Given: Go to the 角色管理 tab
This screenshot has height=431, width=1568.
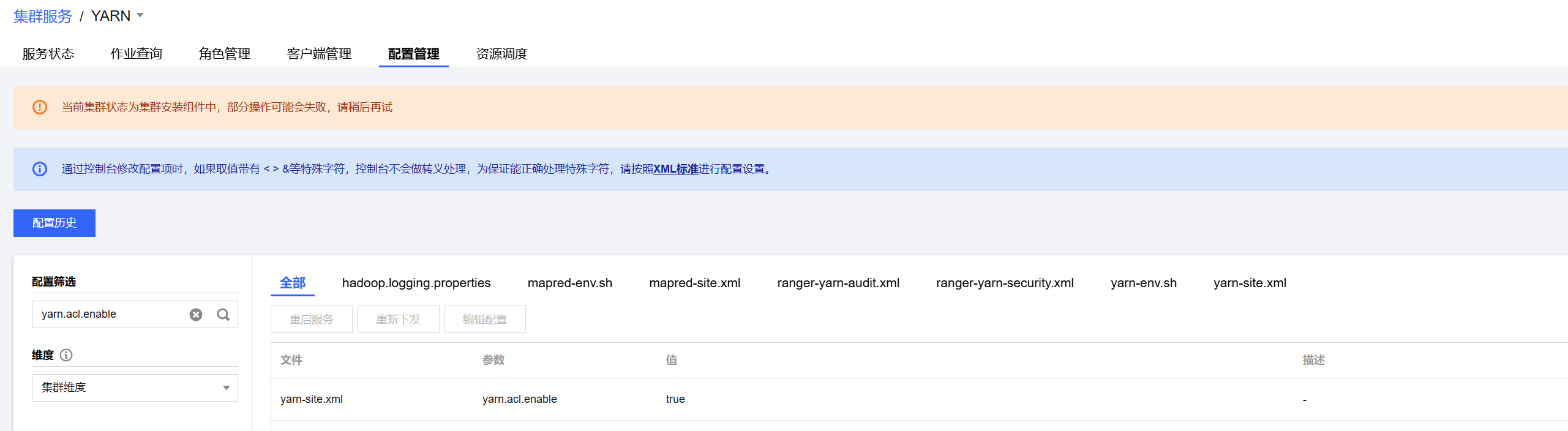Looking at the screenshot, I should 225,54.
